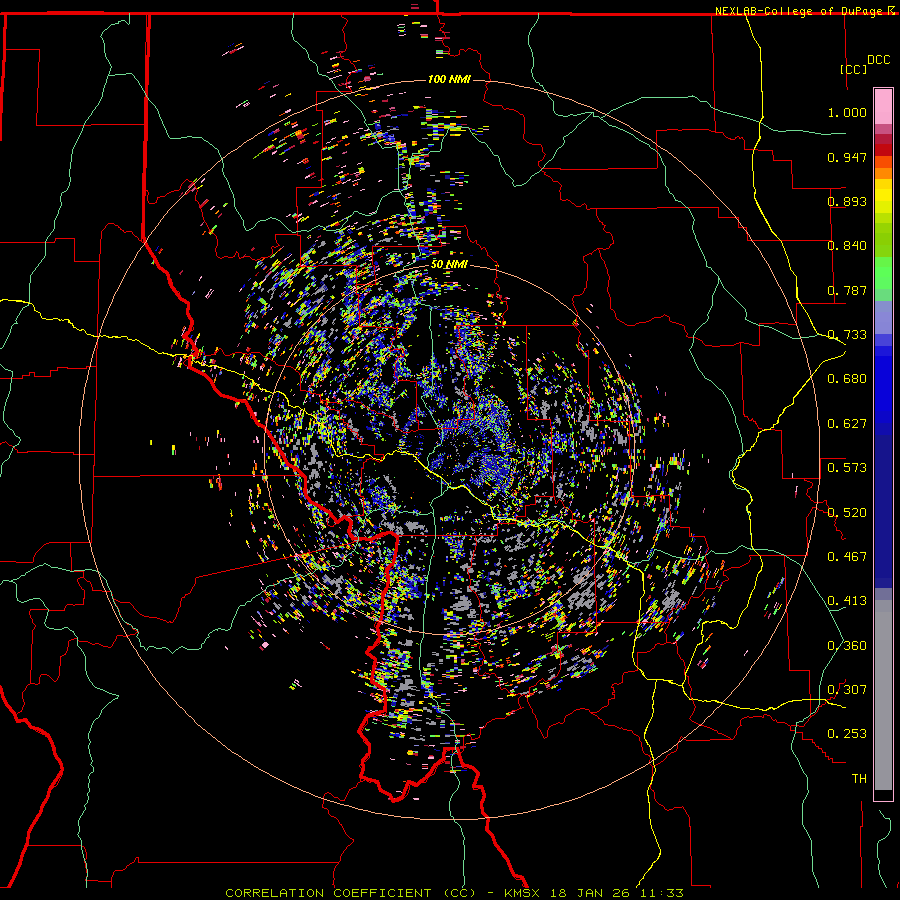Pick the red swatch on color bar
The height and width of the screenshot is (900, 900).
pos(883,150)
